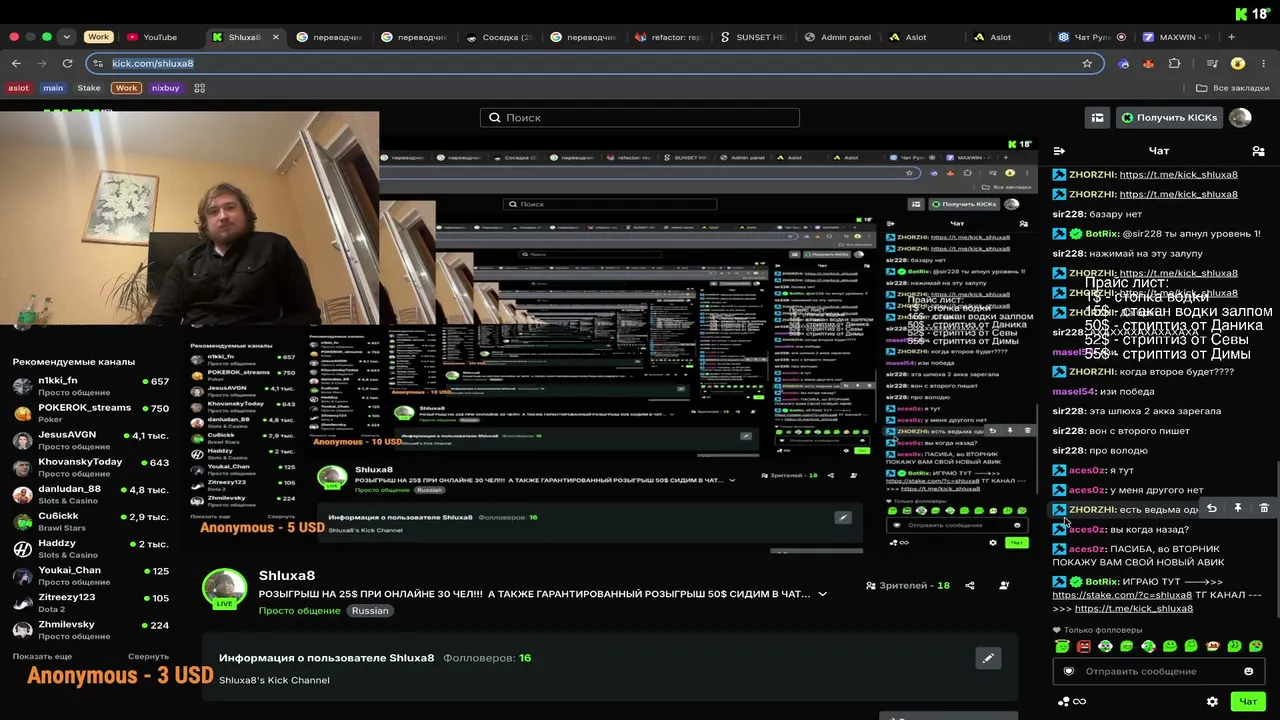Open the emoji picker in message box
This screenshot has height=720, width=1280.
click(x=1248, y=671)
